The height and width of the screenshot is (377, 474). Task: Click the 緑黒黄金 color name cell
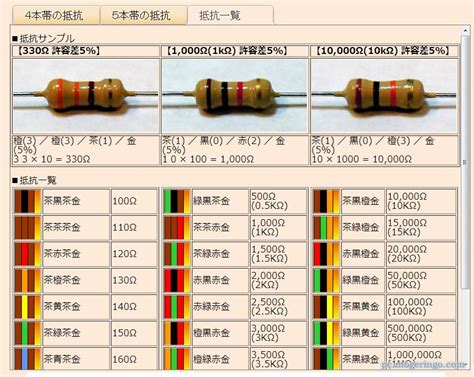pos(363,333)
